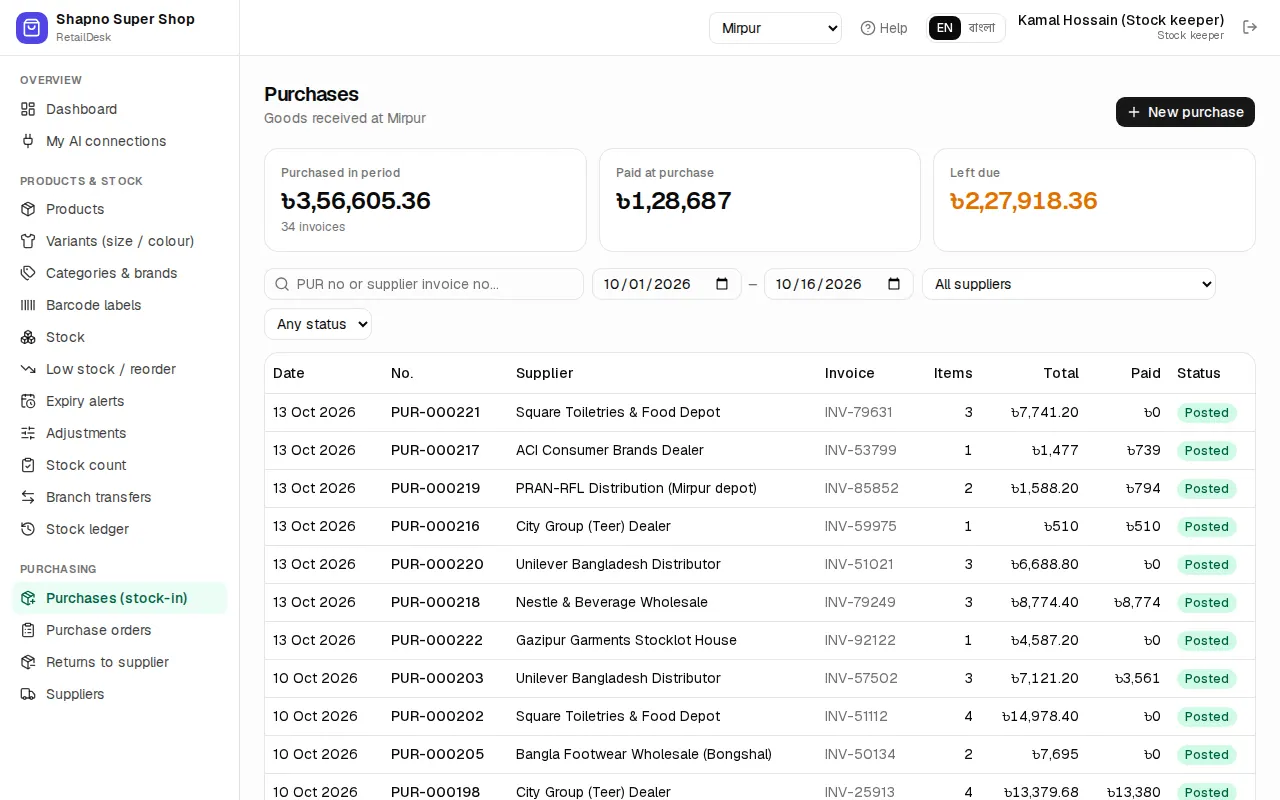
Task: Click Posted status badge for PUR-000218
Action: tap(1207, 603)
